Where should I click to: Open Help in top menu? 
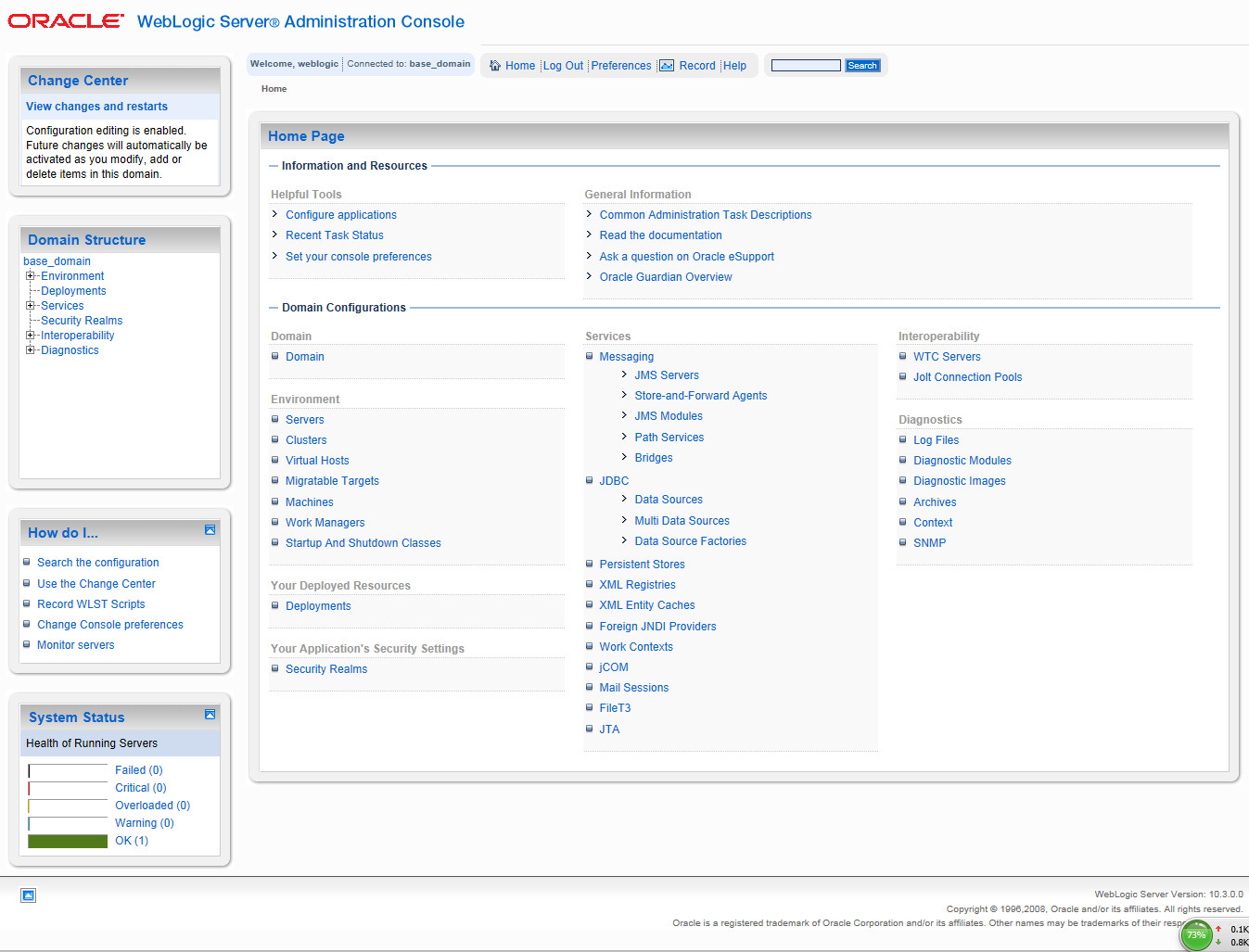pos(734,66)
